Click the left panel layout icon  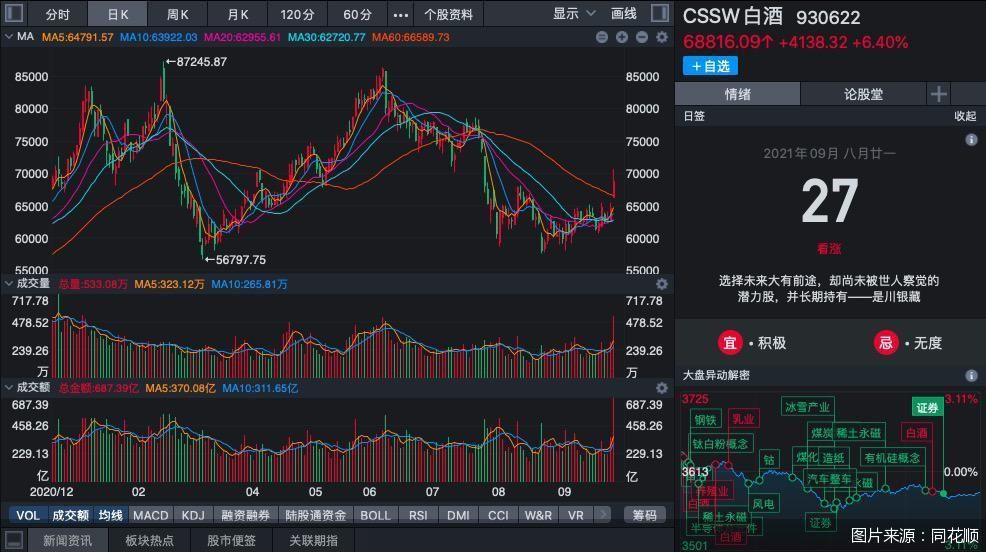point(14,13)
